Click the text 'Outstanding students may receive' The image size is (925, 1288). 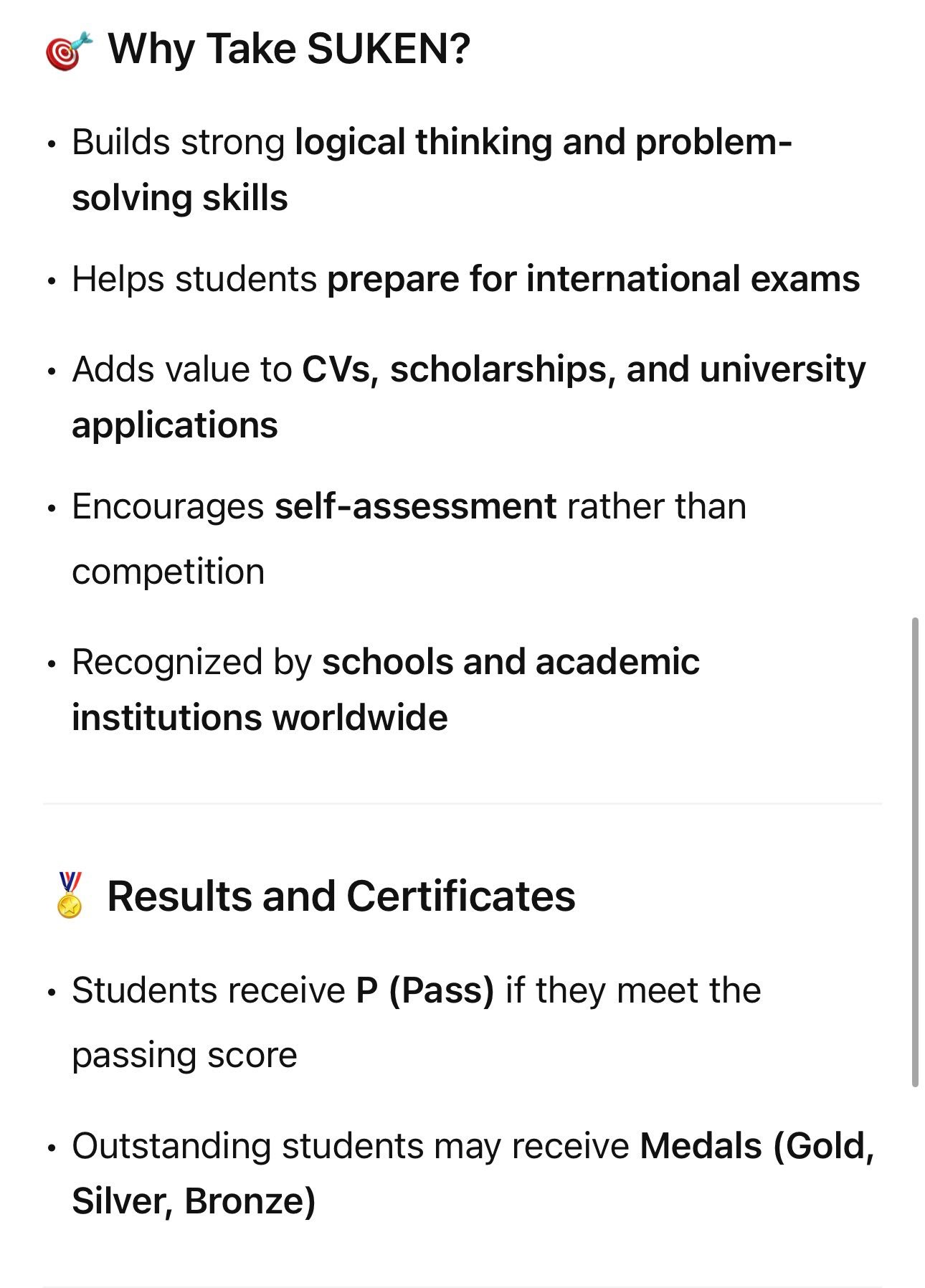click(351, 1147)
